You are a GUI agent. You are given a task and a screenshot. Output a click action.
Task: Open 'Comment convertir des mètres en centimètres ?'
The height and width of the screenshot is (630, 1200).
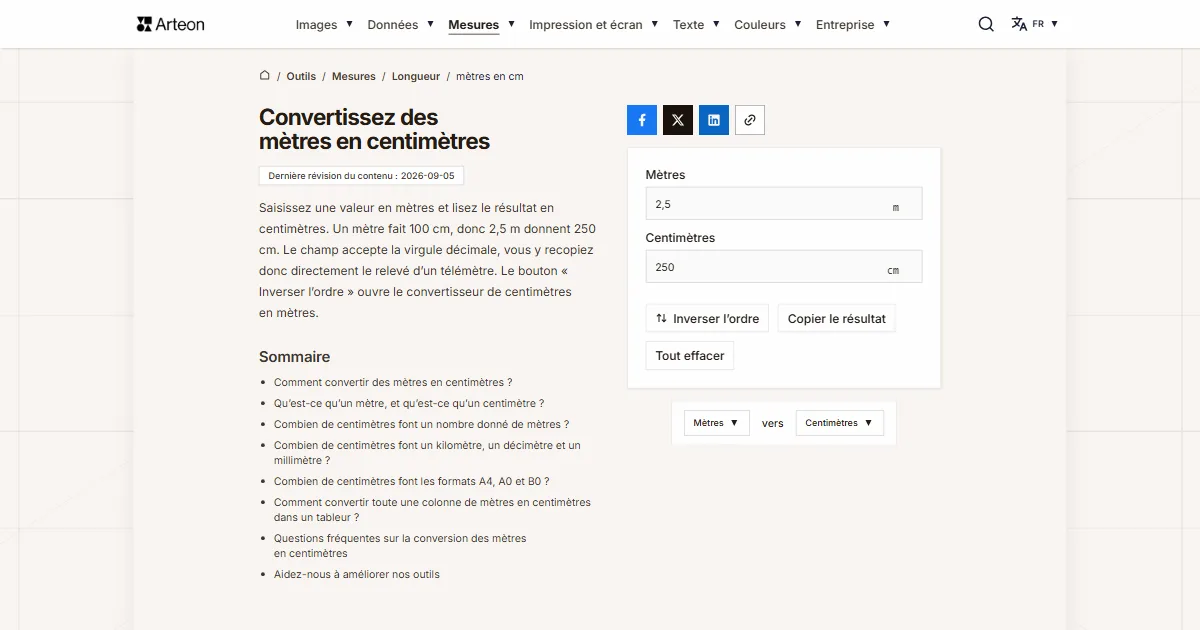point(393,382)
